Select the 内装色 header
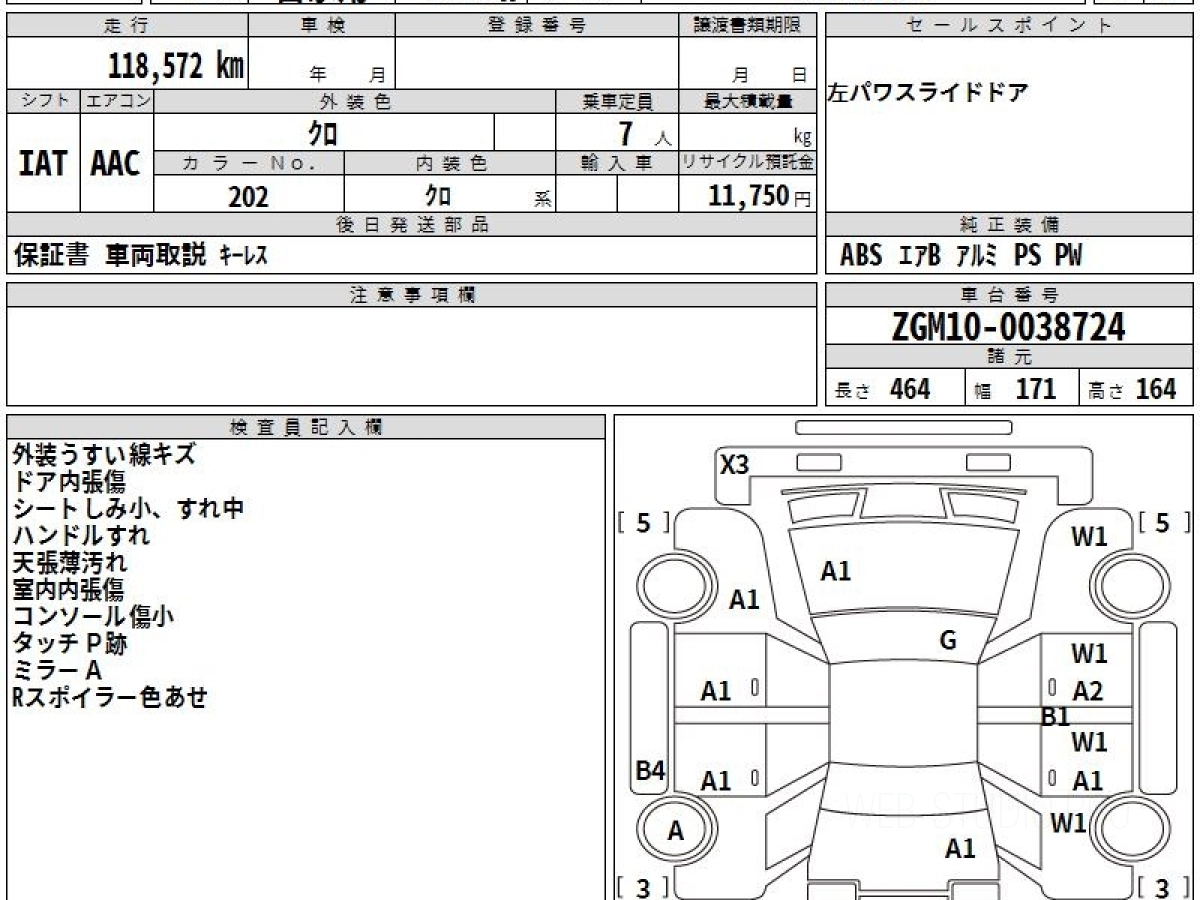The image size is (1200, 900). coord(450,163)
